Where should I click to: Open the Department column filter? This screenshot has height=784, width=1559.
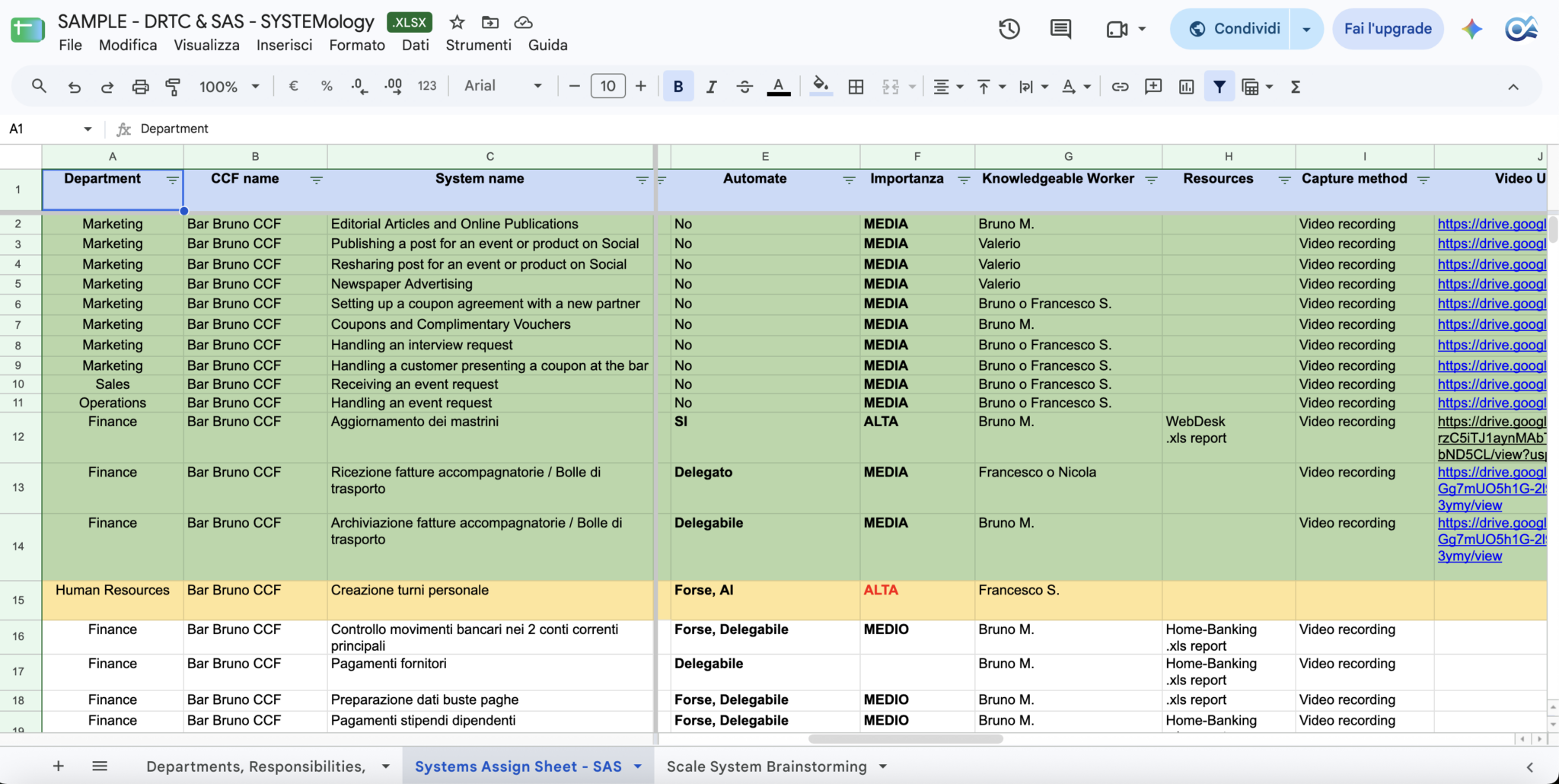173,180
